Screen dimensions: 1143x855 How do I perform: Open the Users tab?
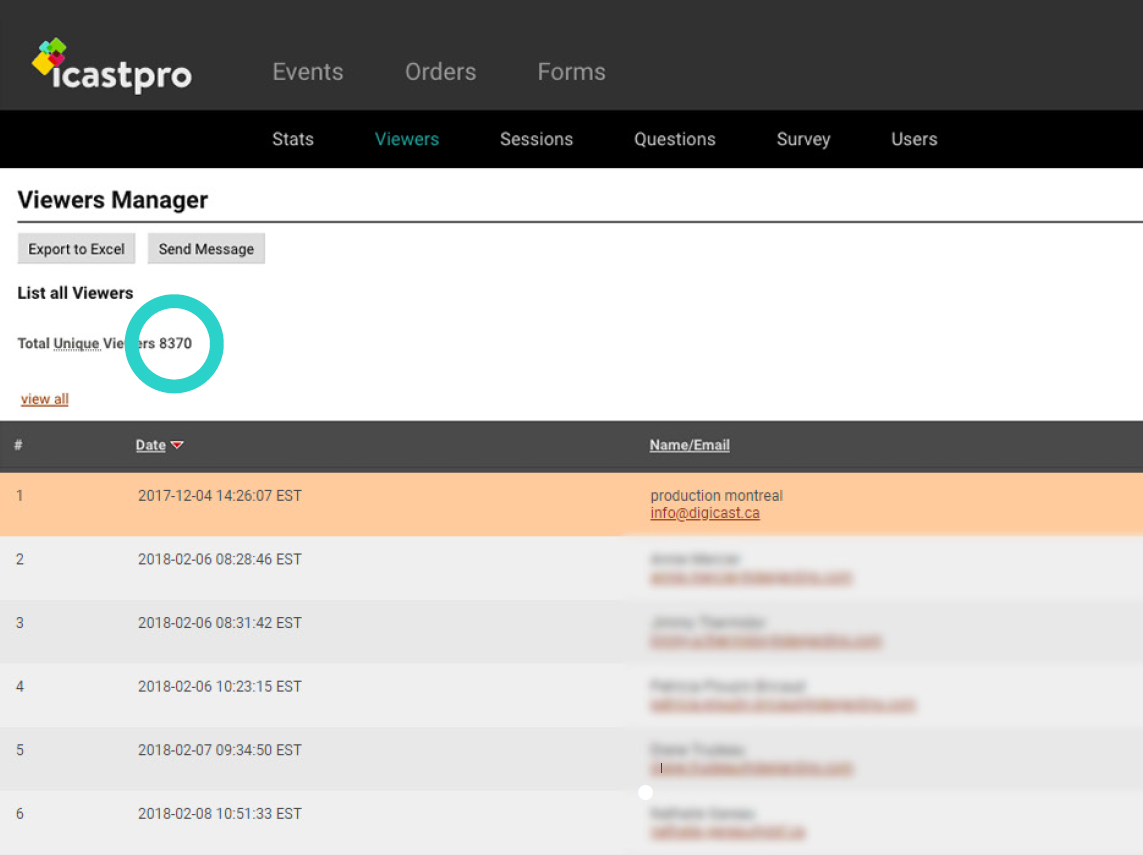[x=914, y=139]
